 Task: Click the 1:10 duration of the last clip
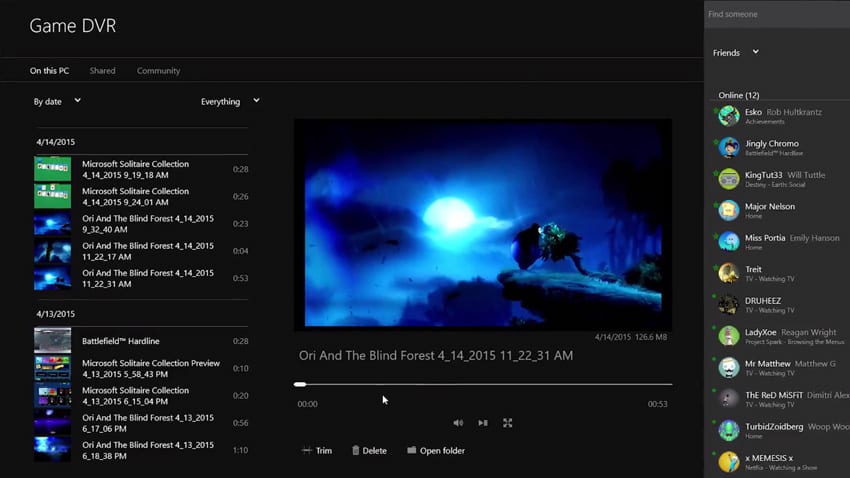point(241,450)
